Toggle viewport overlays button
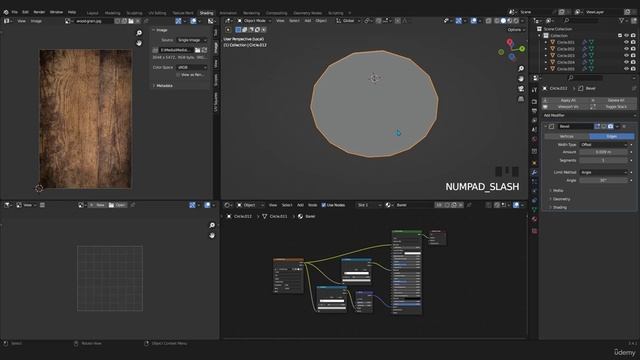Image resolution: width=640 pixels, height=360 pixels. pos(473,20)
